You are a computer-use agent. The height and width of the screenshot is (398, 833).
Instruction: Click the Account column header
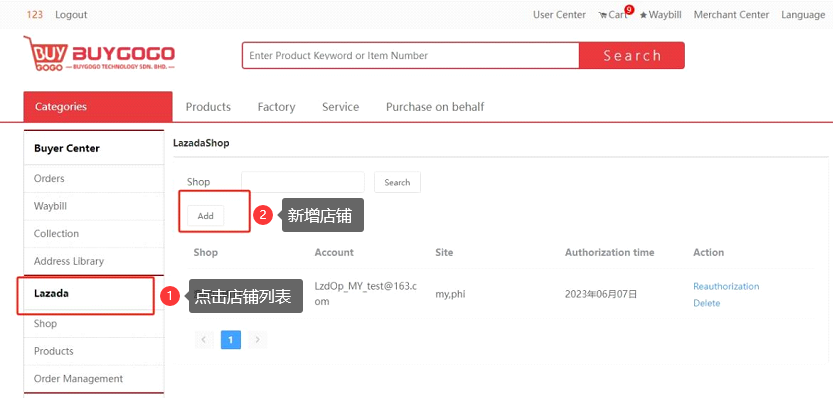[334, 252]
